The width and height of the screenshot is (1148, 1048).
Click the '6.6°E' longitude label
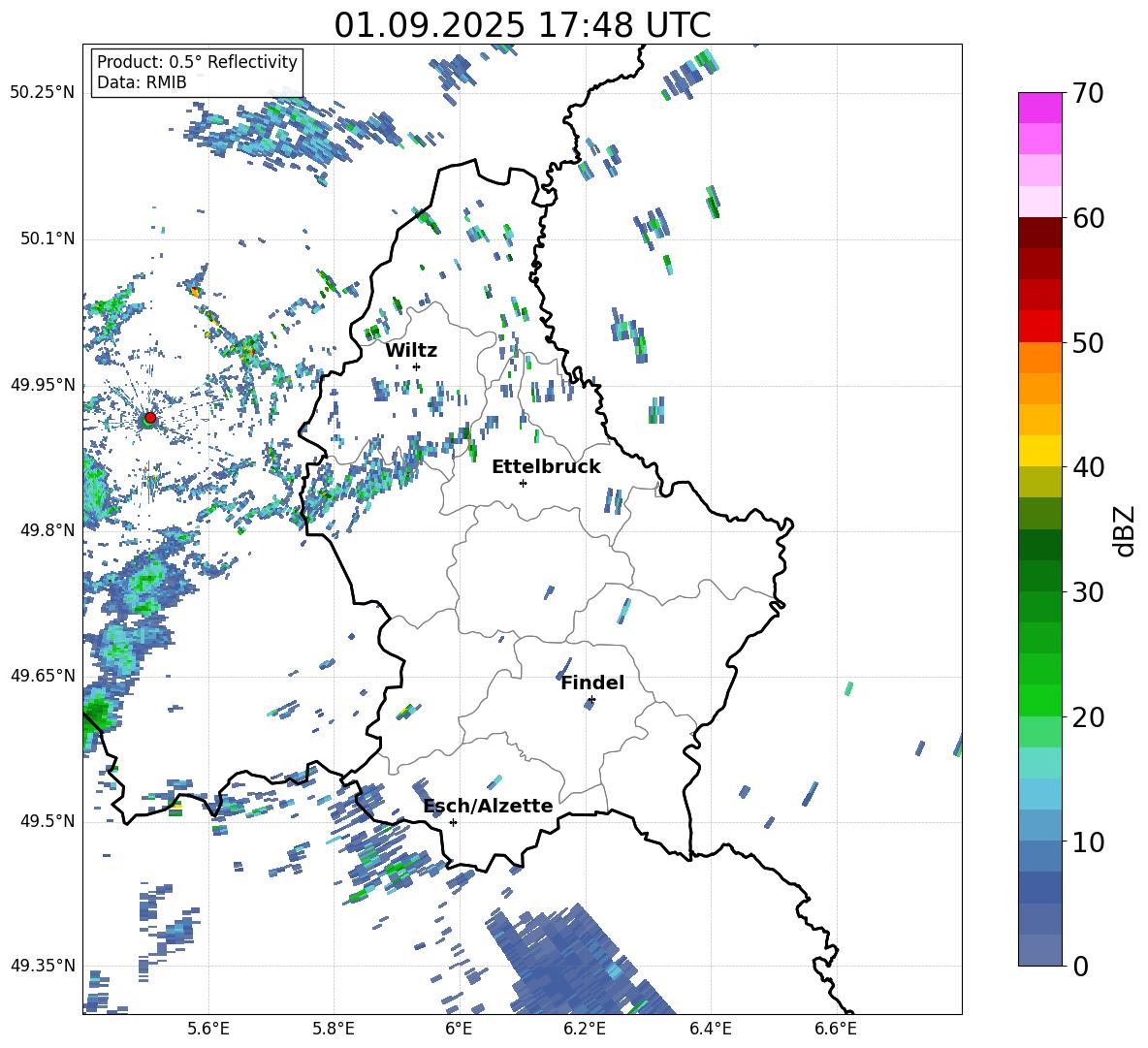pos(836,1029)
